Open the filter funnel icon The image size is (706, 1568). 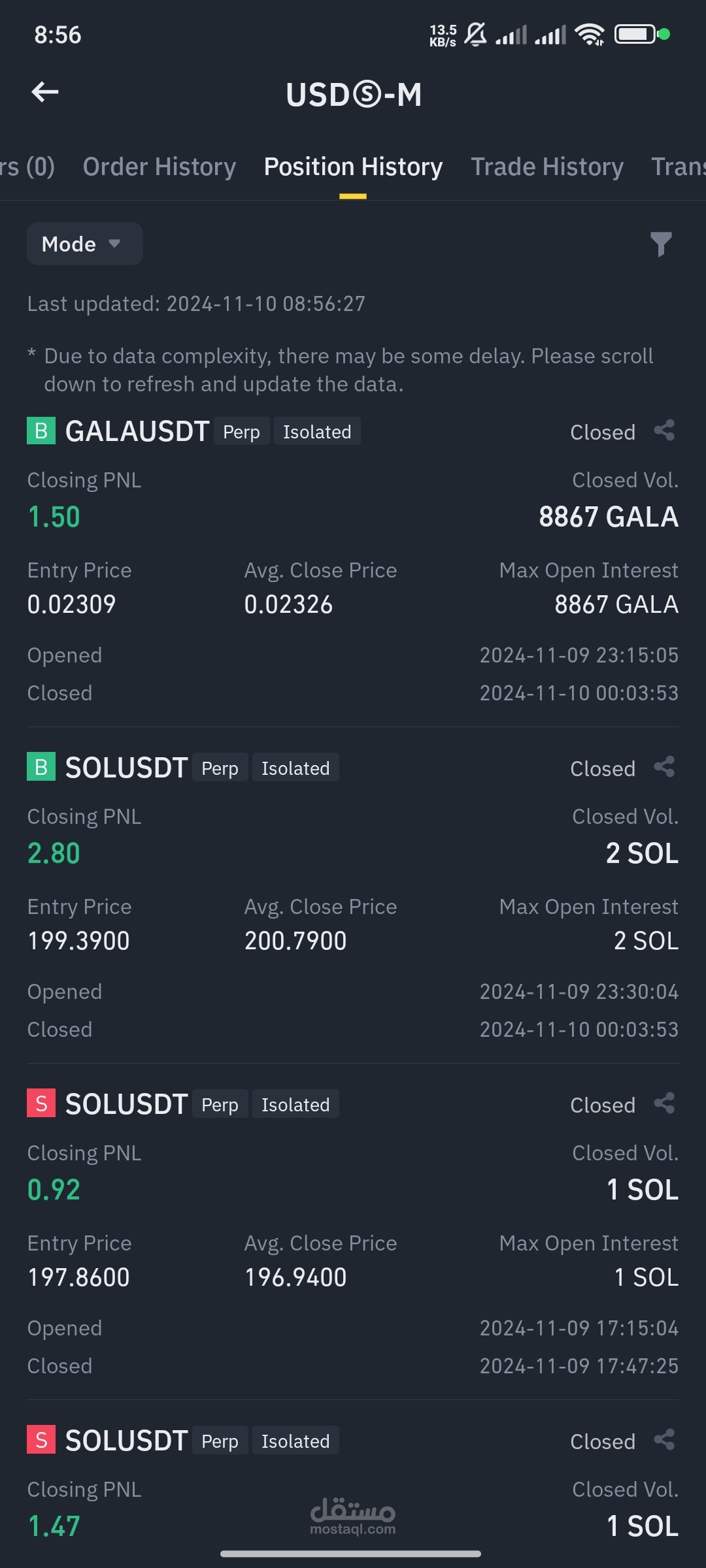(661, 244)
